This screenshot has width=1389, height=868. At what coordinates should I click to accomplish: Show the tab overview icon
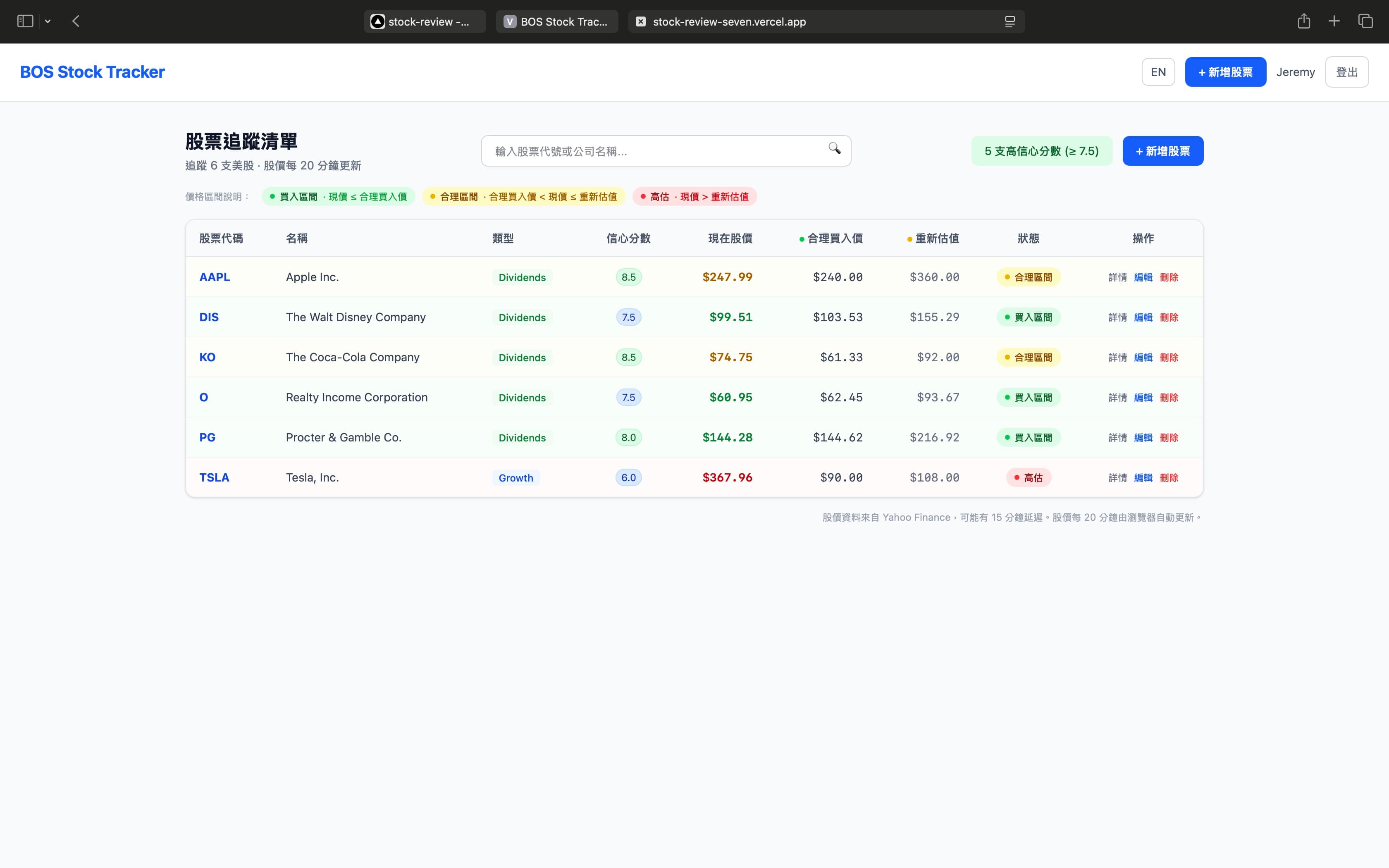point(1365,21)
